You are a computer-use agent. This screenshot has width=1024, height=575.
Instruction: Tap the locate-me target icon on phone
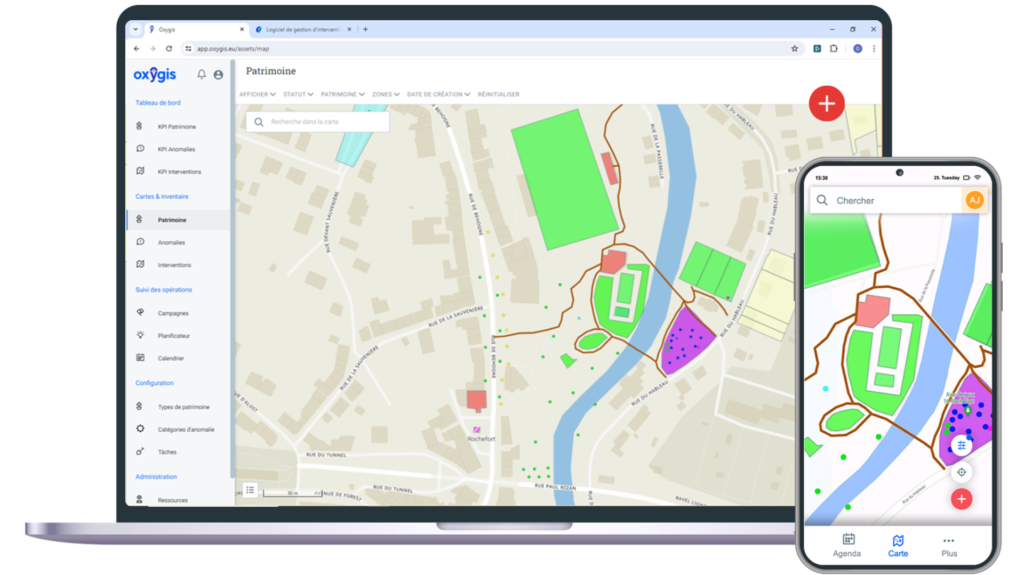pos(961,472)
